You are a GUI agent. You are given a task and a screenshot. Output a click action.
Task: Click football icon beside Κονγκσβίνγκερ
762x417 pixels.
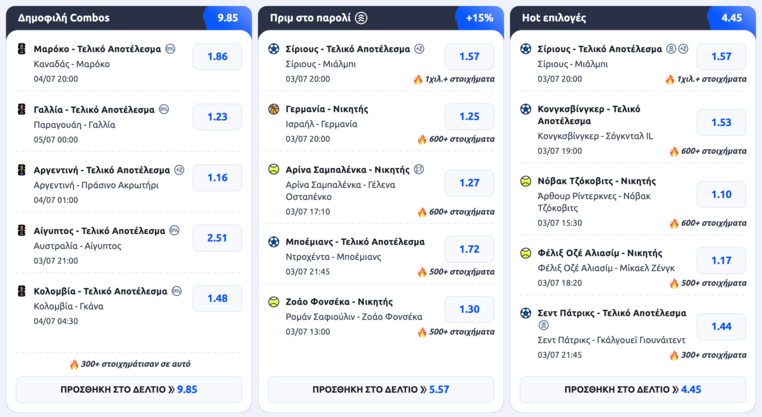(525, 109)
